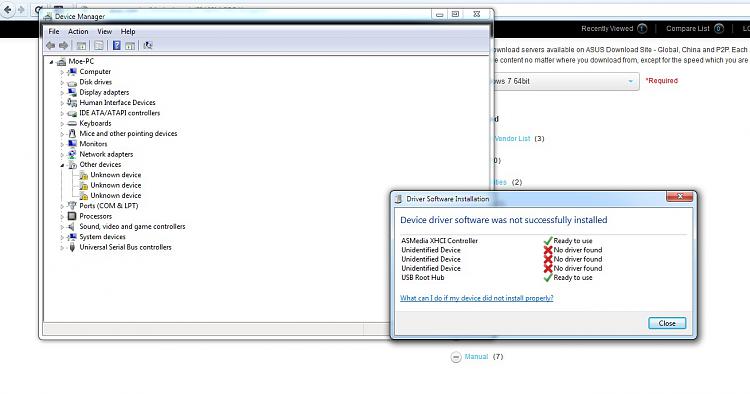The image size is (750, 394).
Task: Click the Disk drives category icon
Action: pyautogui.click(x=72, y=82)
